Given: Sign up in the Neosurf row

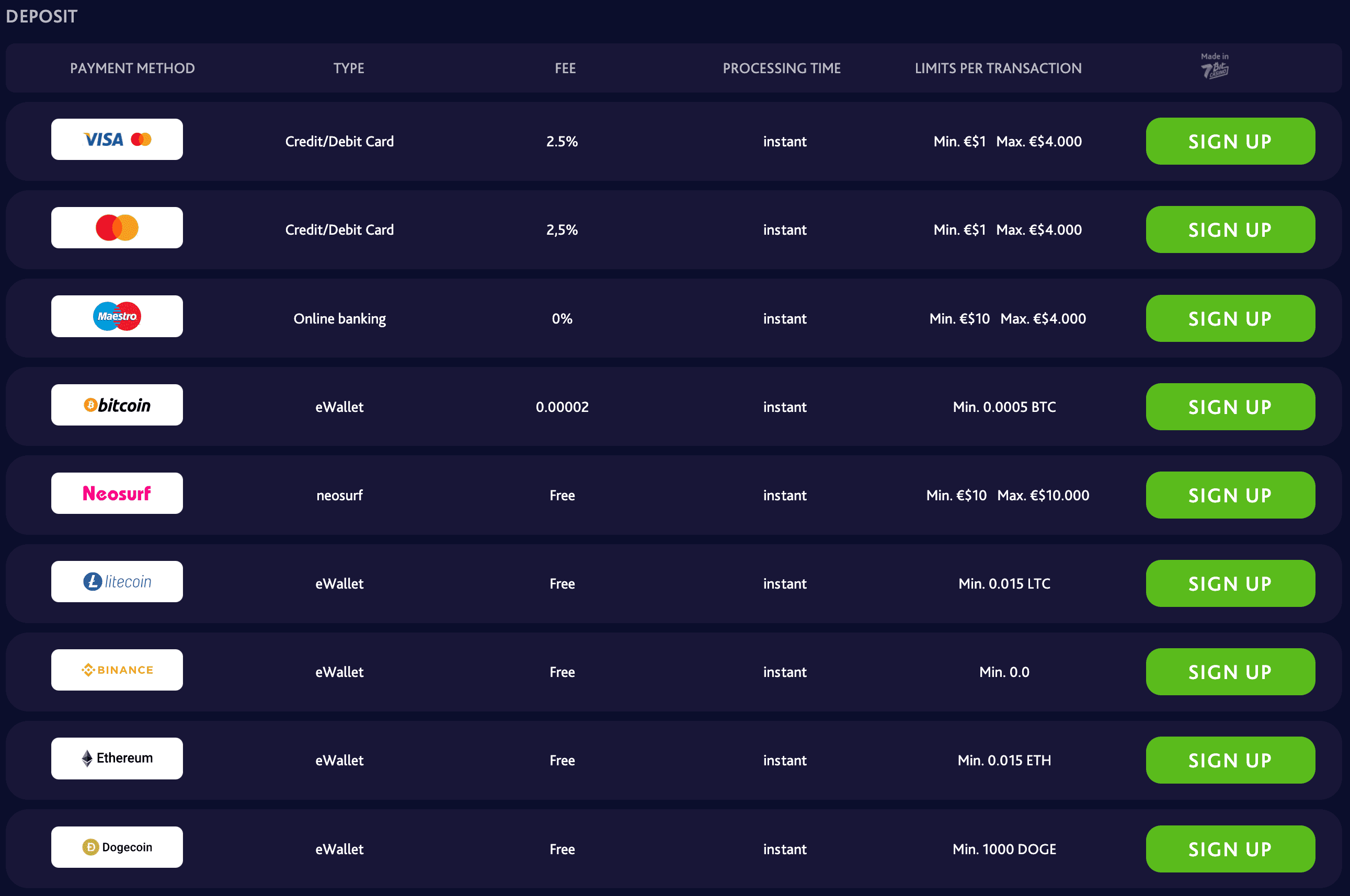Looking at the screenshot, I should point(1231,495).
